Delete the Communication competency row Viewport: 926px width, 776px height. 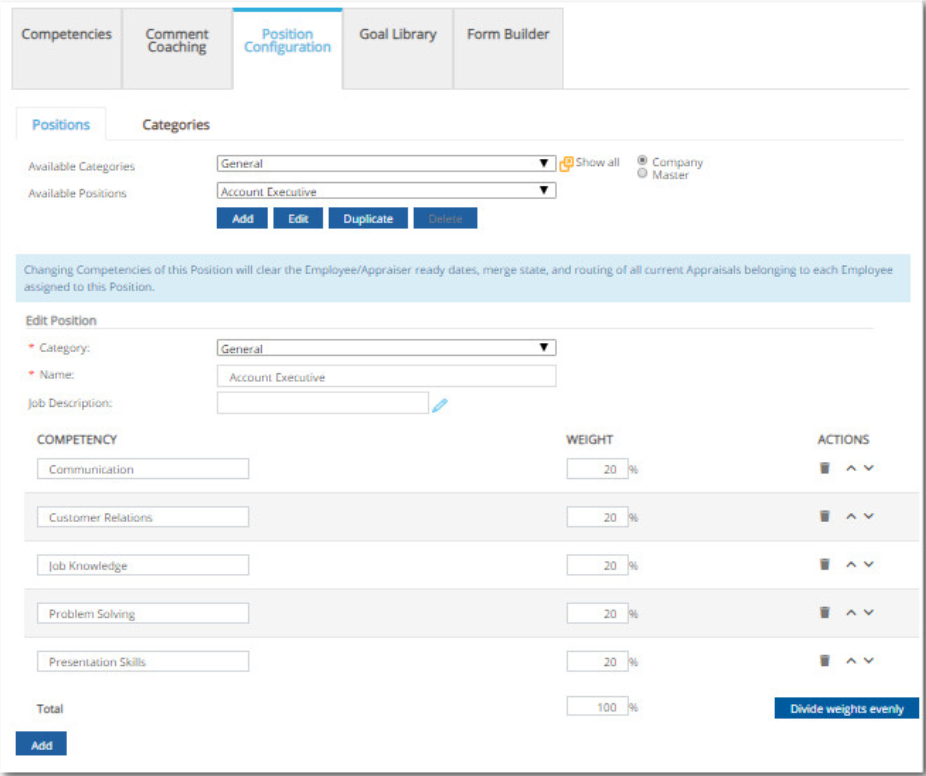(825, 468)
